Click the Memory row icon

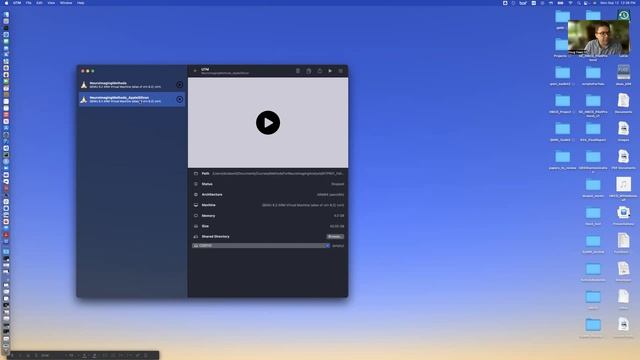(x=196, y=216)
